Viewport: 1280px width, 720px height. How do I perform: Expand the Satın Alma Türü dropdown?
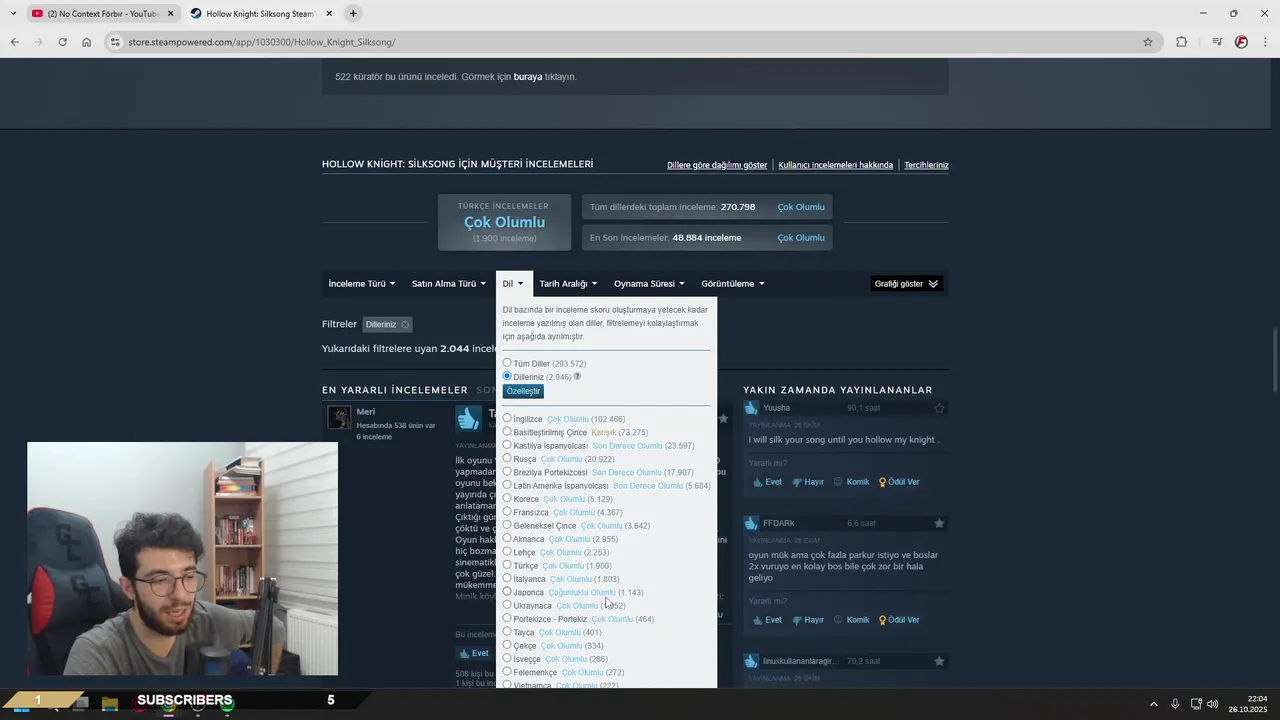click(449, 284)
